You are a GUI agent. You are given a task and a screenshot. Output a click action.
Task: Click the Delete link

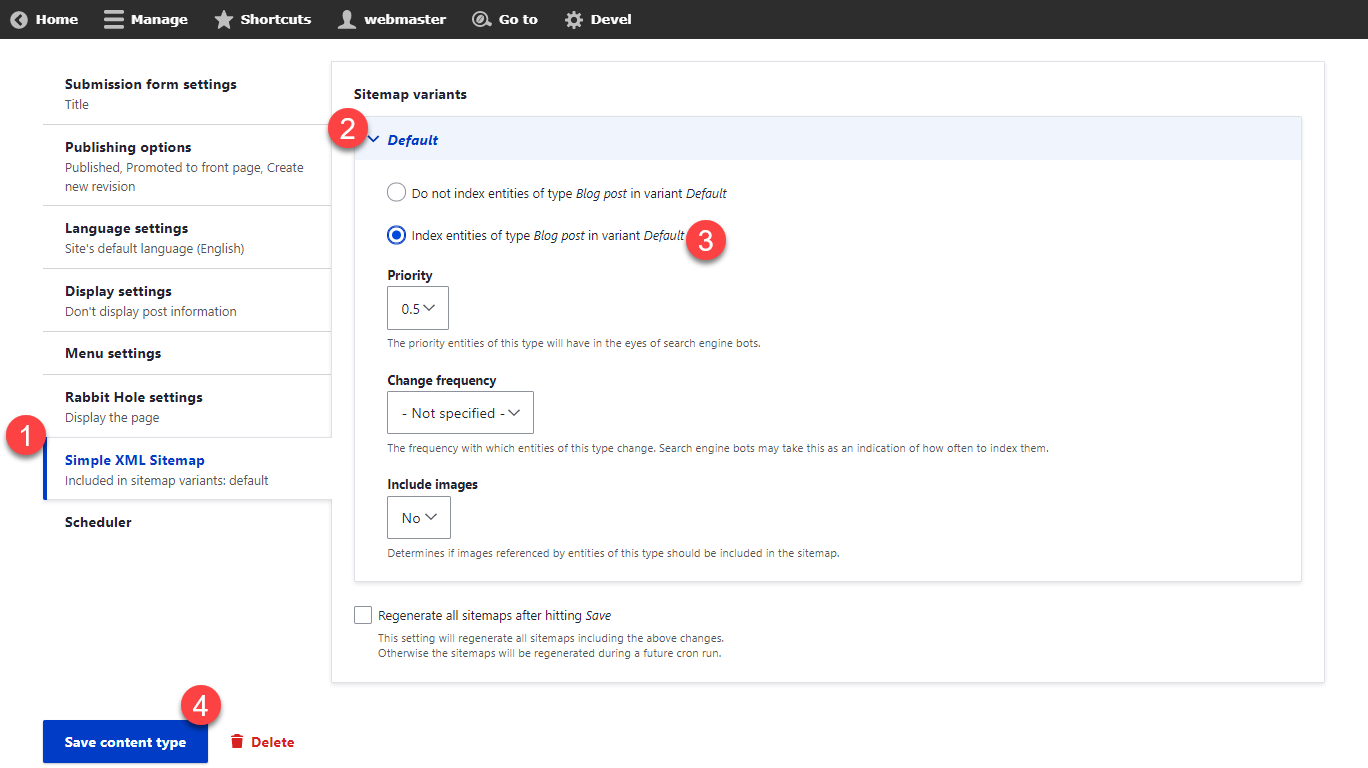click(x=272, y=742)
